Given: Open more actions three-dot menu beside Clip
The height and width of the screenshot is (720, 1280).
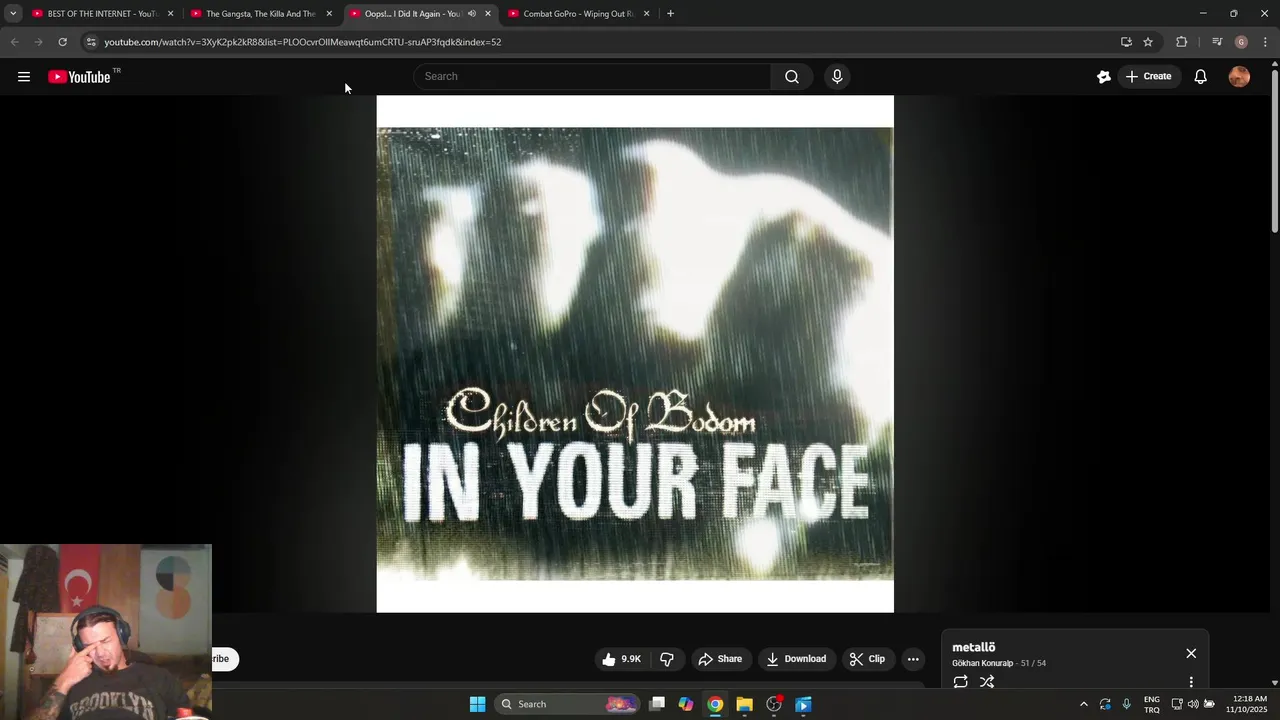Looking at the screenshot, I should click(913, 659).
